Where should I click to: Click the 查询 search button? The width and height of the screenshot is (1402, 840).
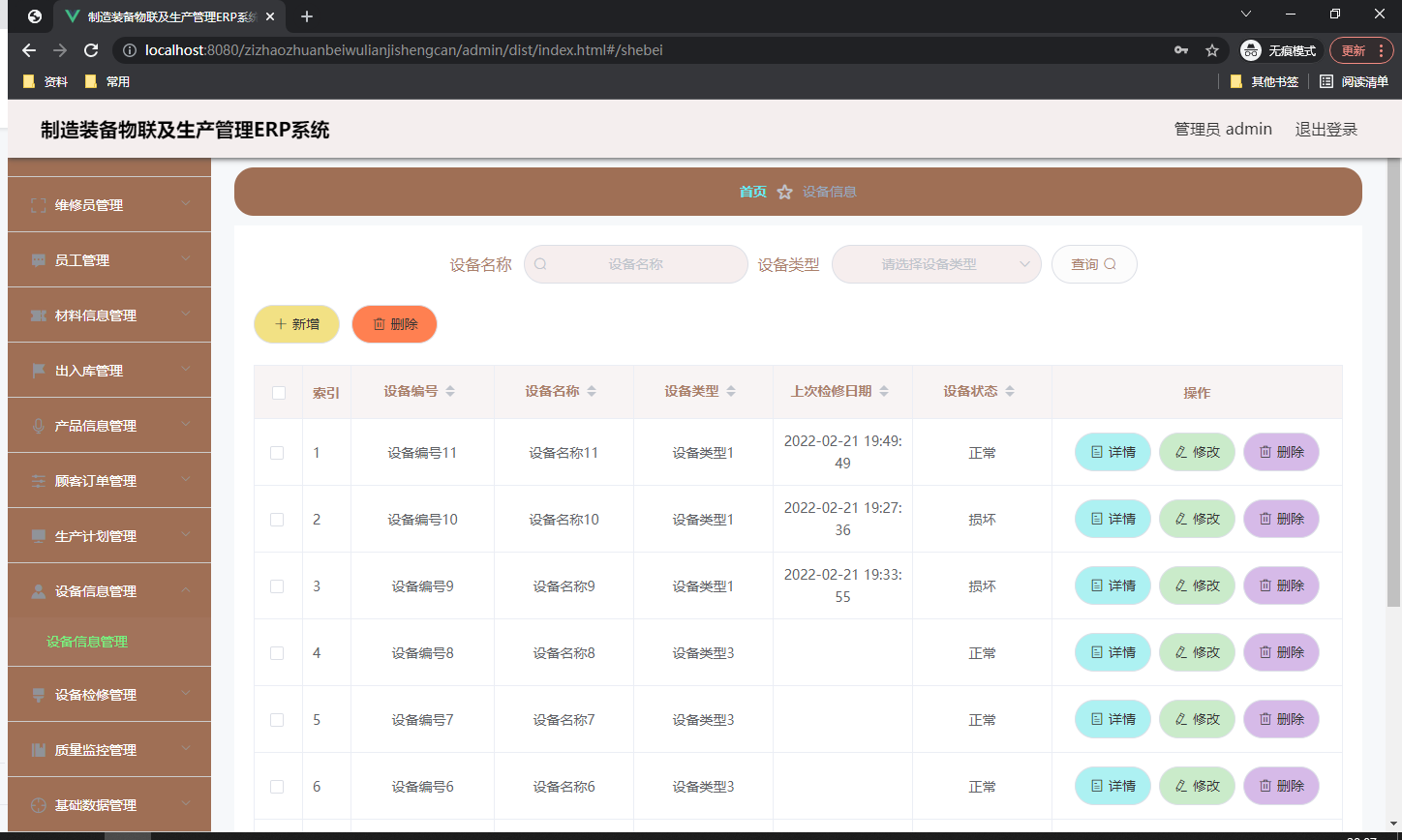1094,264
